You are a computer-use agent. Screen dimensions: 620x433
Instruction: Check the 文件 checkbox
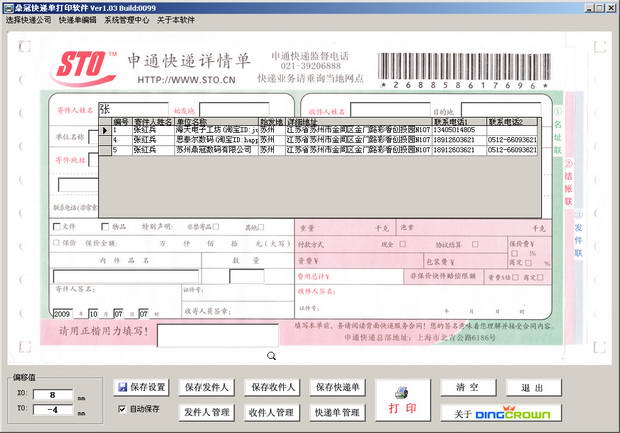click(57, 227)
